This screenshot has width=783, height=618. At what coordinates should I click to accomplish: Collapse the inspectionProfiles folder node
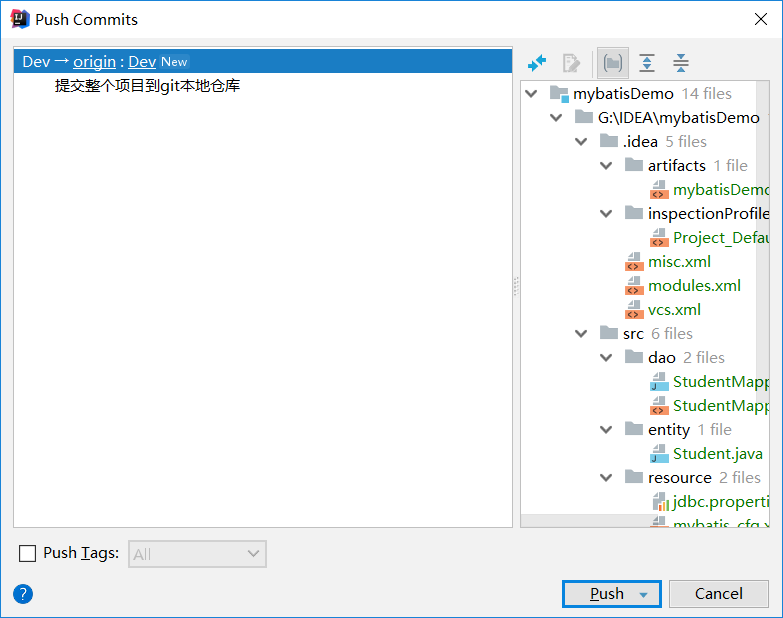click(606, 213)
